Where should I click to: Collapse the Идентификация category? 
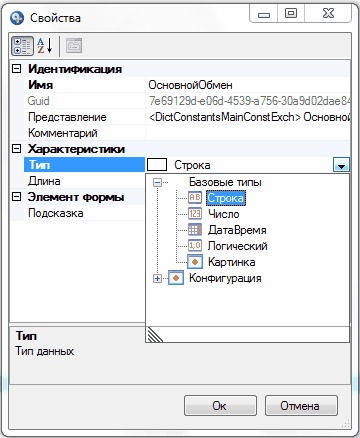16,69
